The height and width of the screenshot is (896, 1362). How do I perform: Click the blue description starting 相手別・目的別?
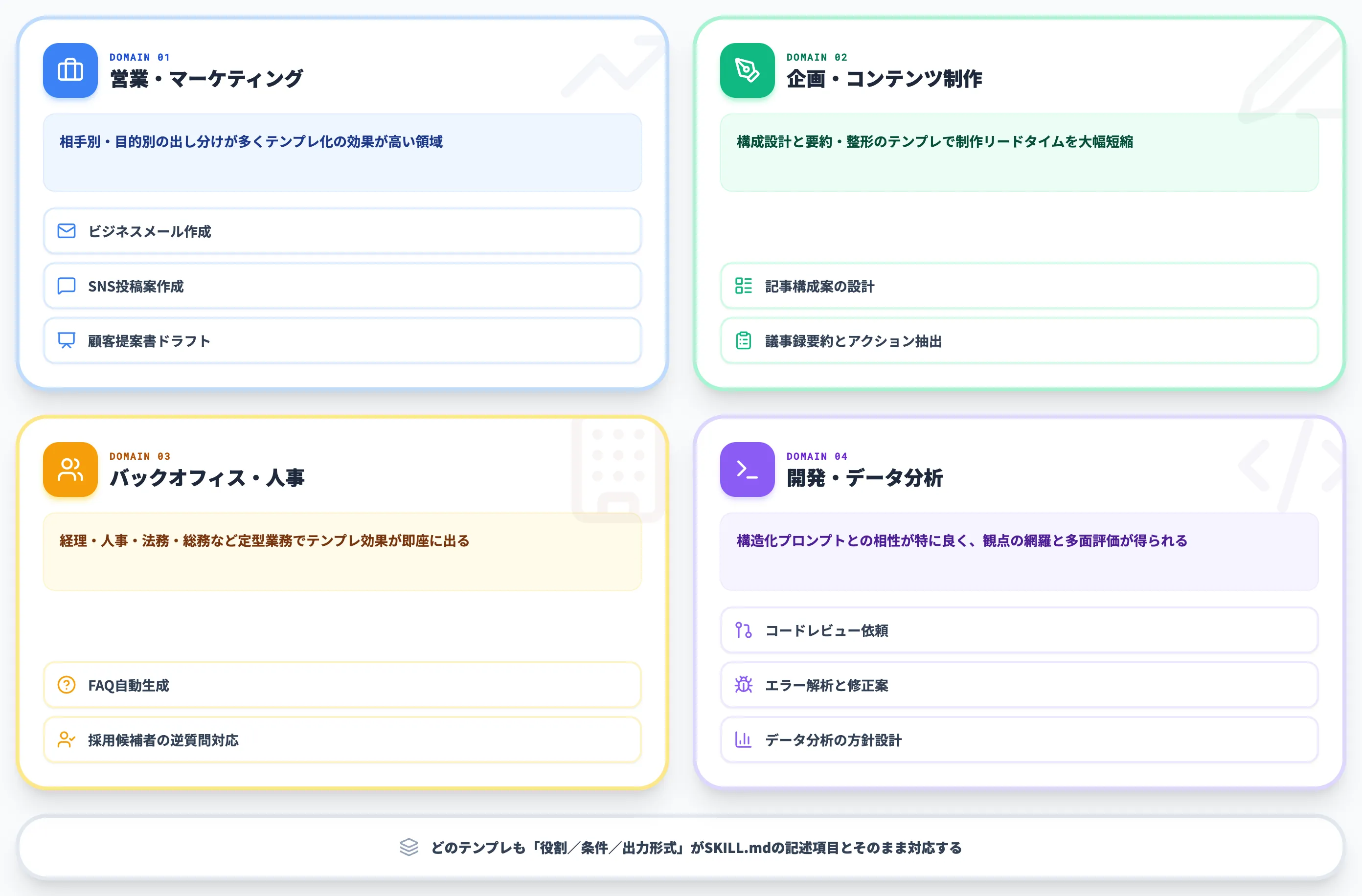[x=251, y=141]
